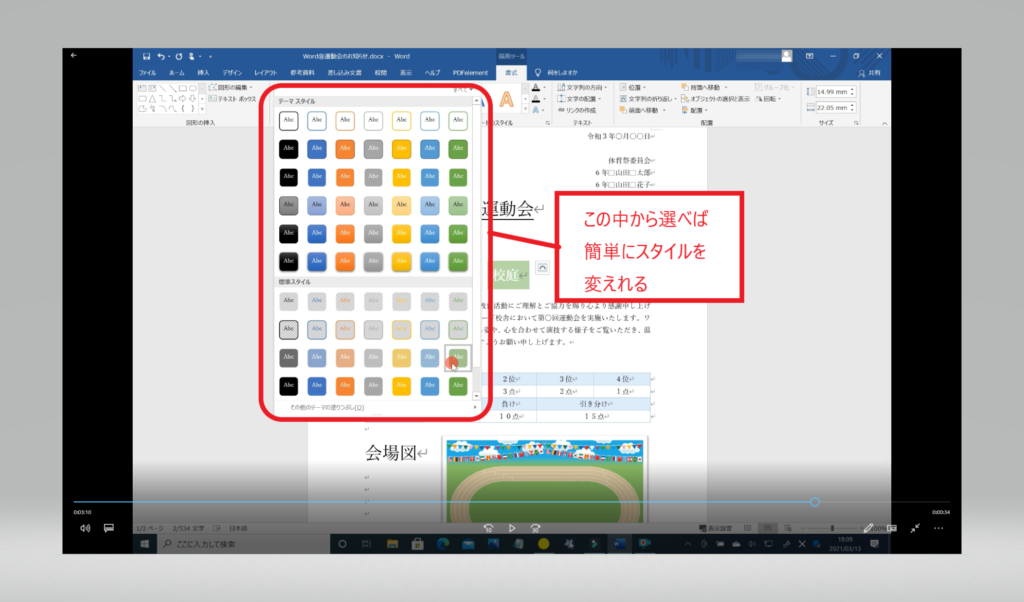Open the video player's more options (three dots)

pyautogui.click(x=938, y=527)
